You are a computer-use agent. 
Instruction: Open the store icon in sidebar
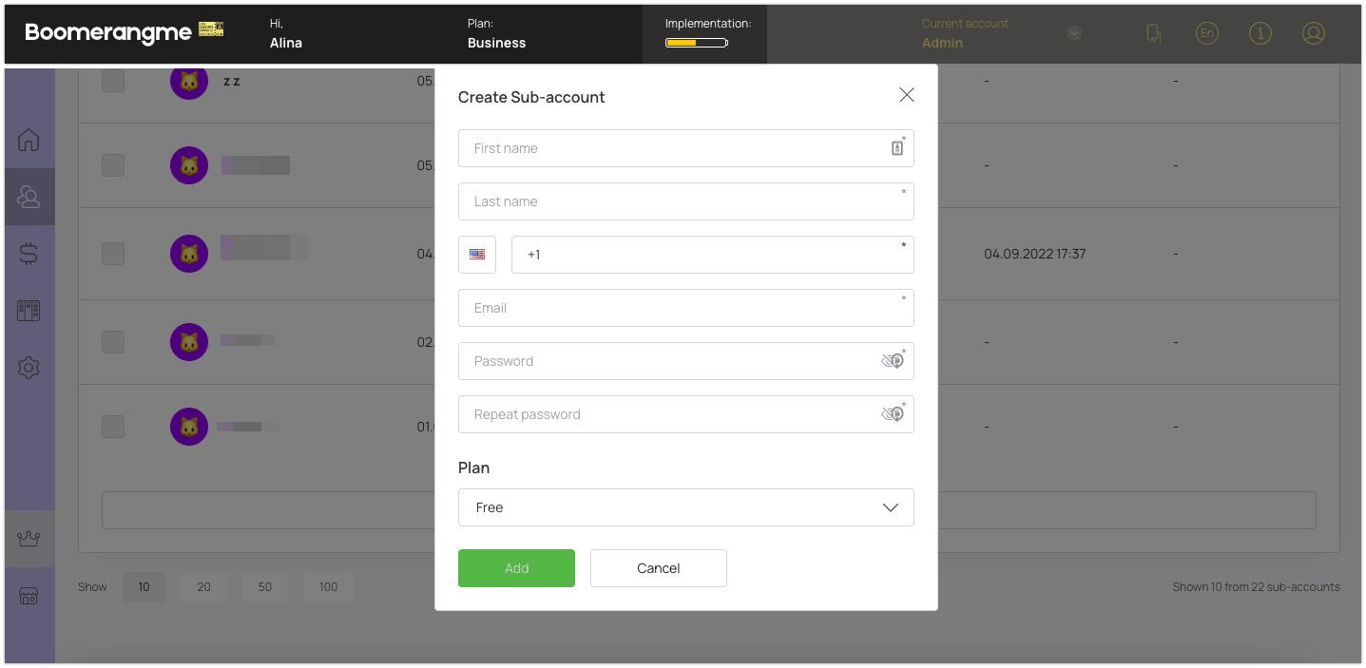click(29, 597)
